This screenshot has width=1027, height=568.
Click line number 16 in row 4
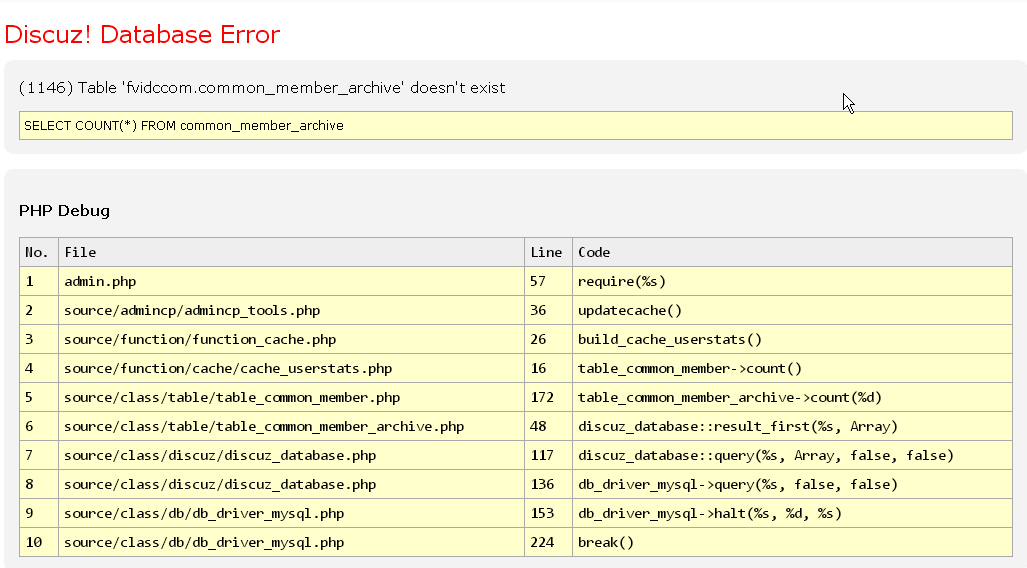[538, 368]
